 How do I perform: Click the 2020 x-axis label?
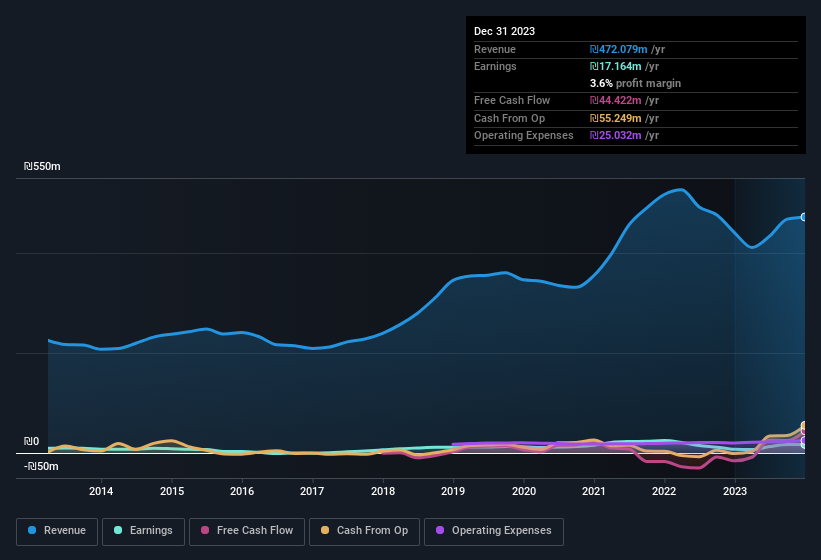click(524, 491)
